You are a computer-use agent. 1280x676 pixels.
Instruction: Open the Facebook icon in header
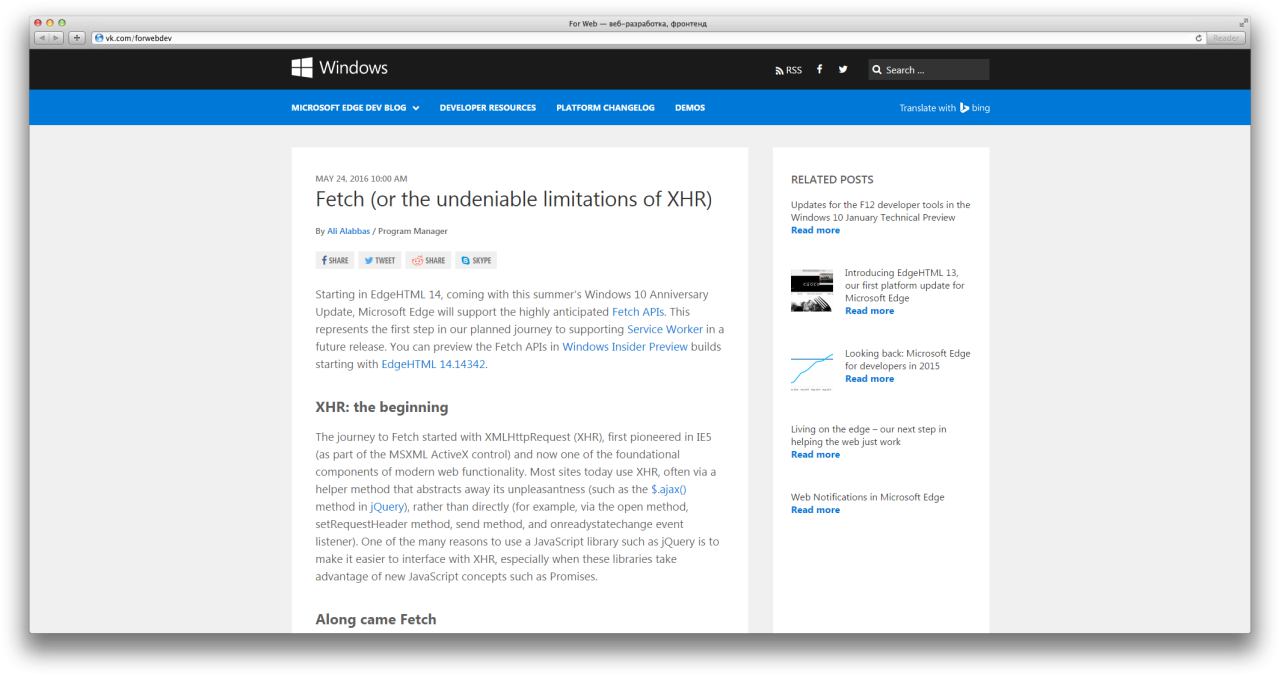(820, 69)
